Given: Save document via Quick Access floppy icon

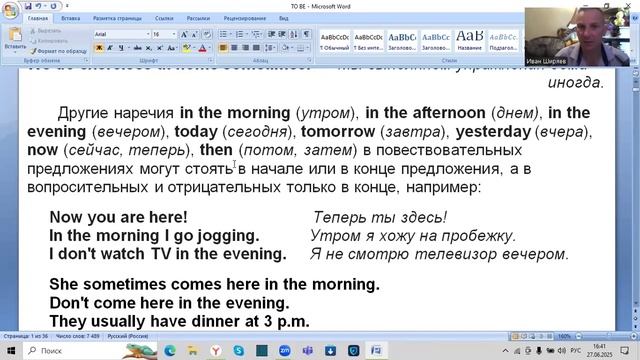Looking at the screenshot, I should point(28,6).
